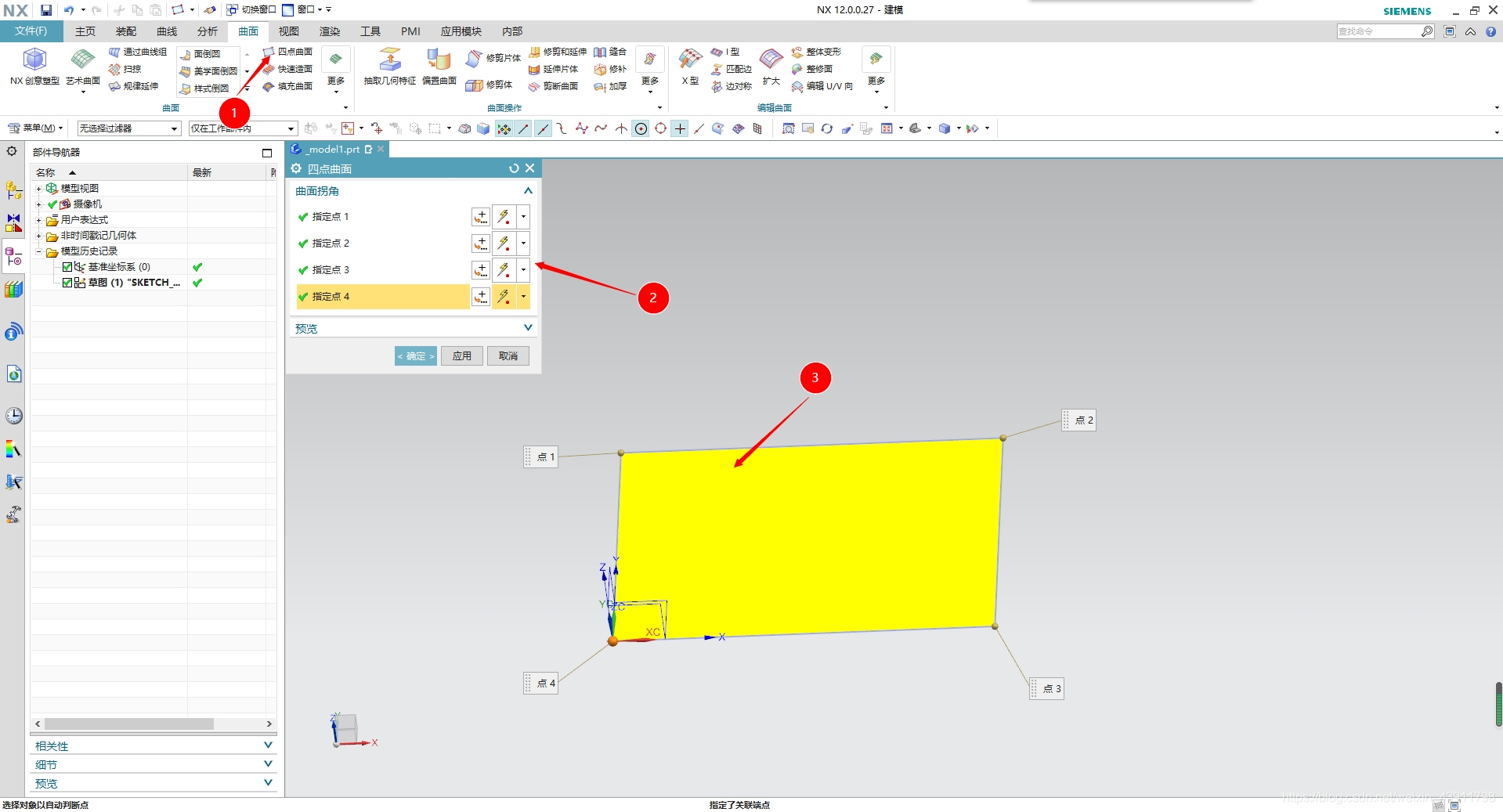Open the 无选择过滤器 dropdown
1503x812 pixels.
pos(129,128)
